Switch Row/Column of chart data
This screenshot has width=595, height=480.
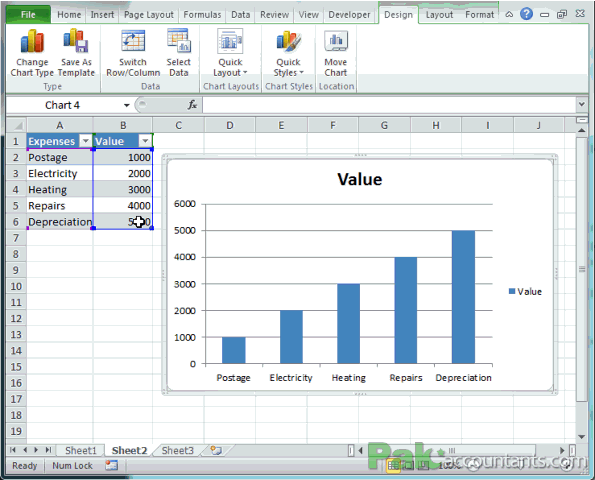(x=133, y=53)
